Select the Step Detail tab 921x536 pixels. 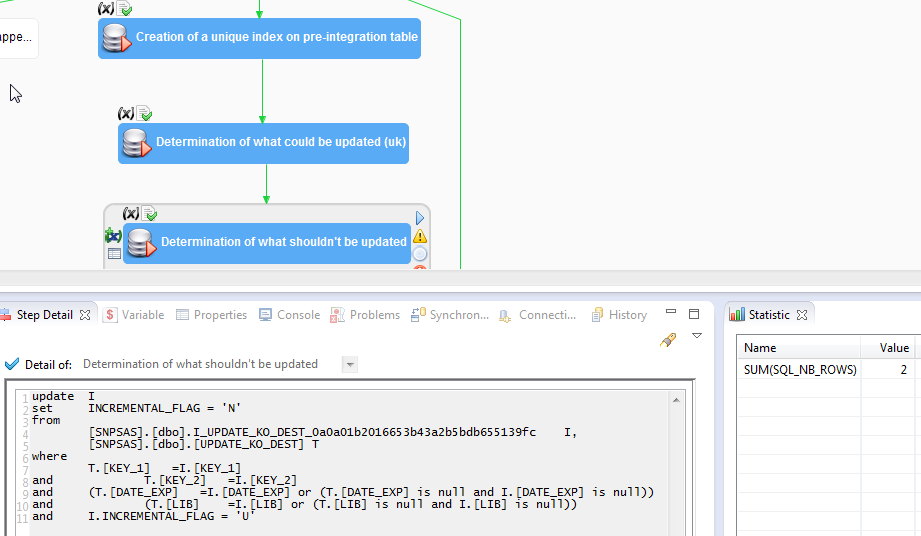tap(45, 315)
